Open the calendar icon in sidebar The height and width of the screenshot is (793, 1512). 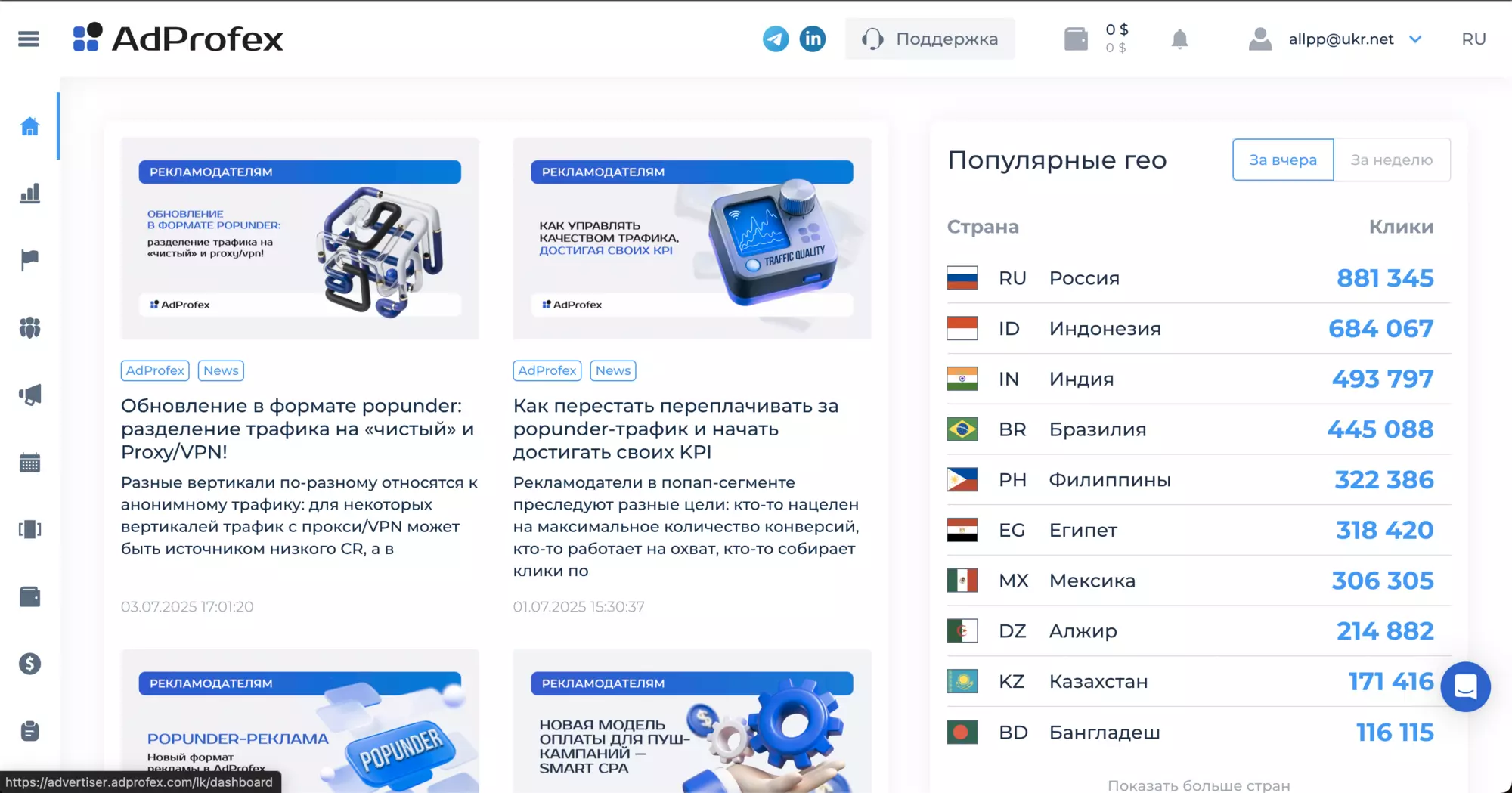coord(29,463)
